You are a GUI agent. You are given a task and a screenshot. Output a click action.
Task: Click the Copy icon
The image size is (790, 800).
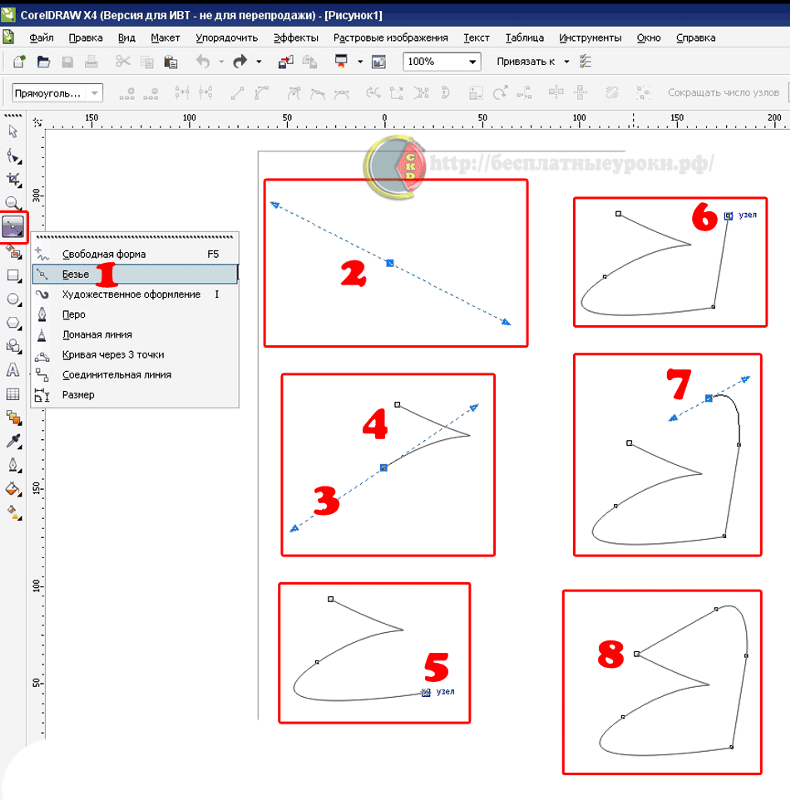(147, 62)
